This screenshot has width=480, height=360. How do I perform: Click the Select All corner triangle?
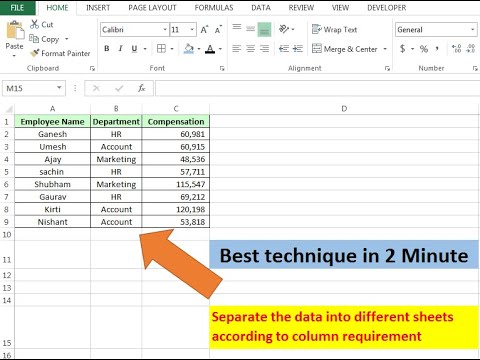coord(8,109)
